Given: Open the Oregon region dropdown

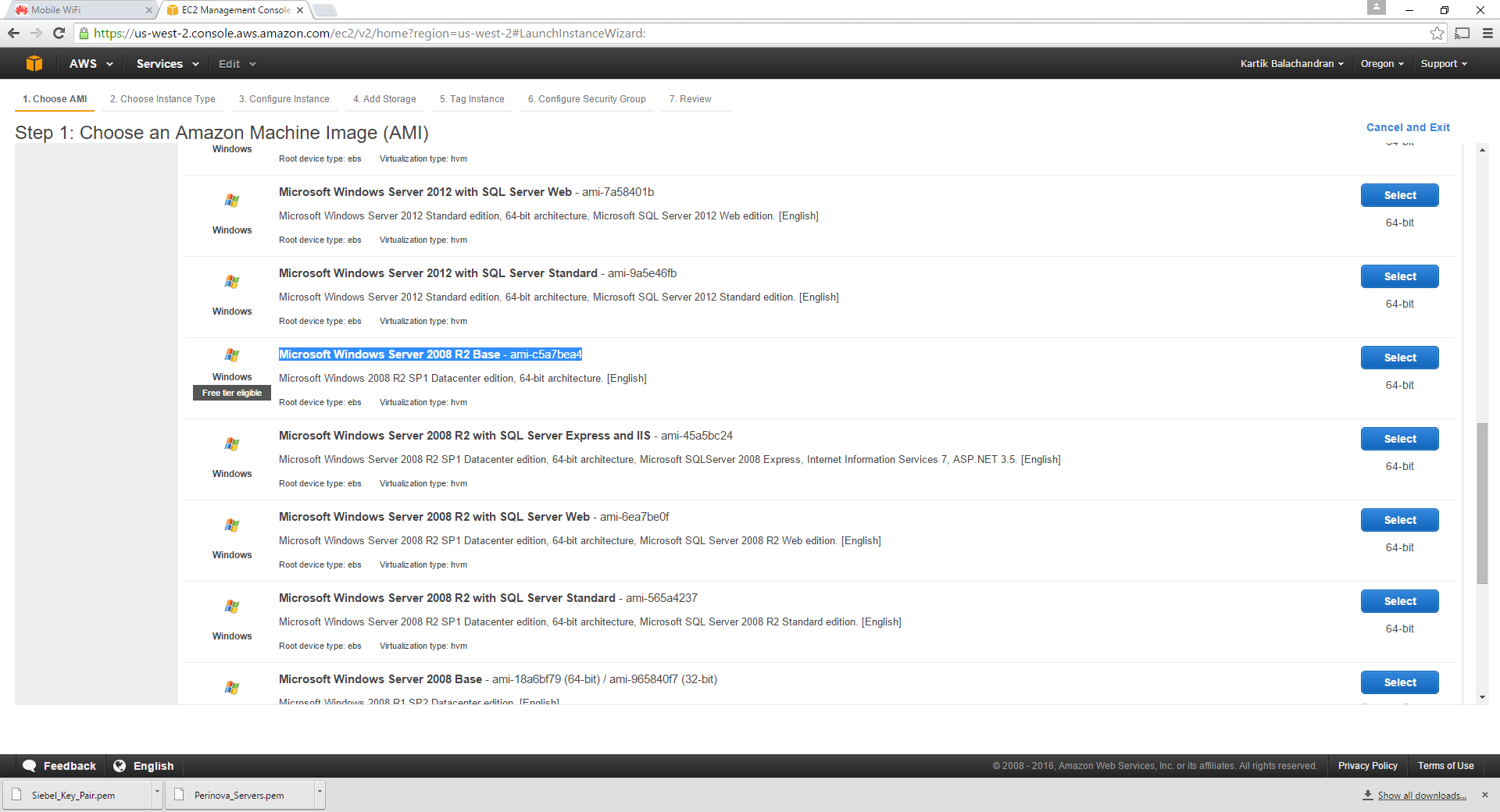Looking at the screenshot, I should coord(1382,63).
